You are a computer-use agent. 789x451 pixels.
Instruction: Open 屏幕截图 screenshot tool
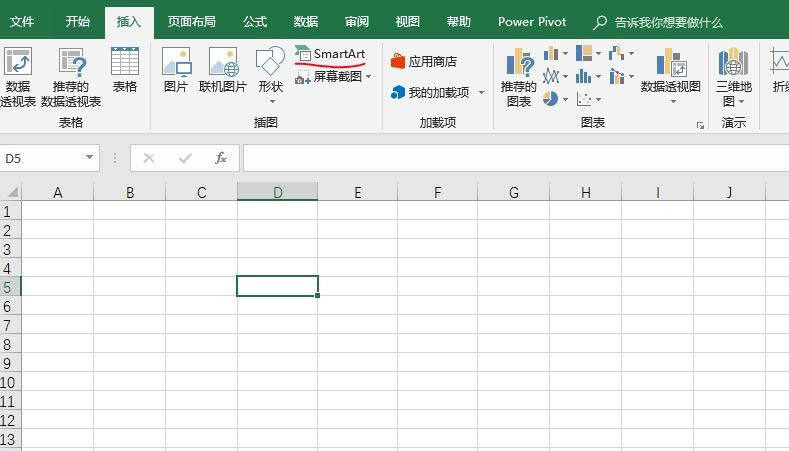[329, 77]
